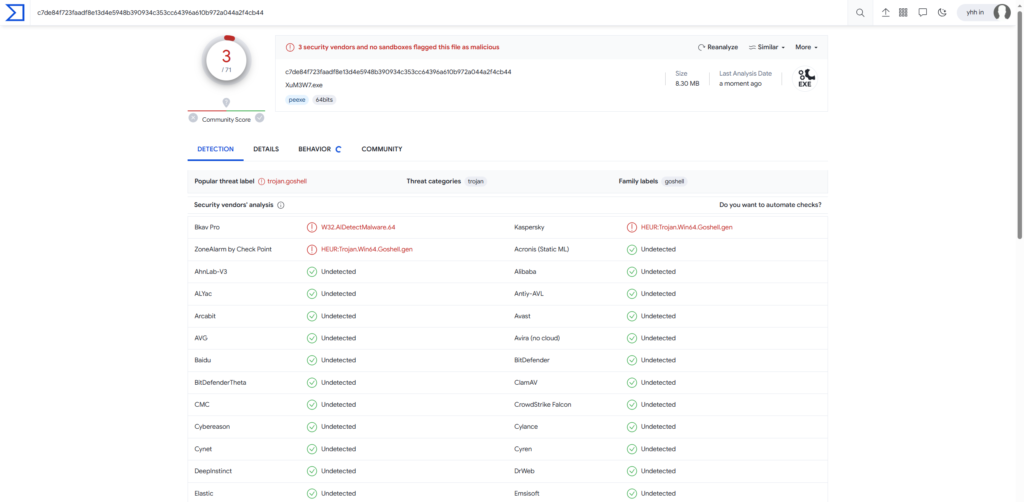
Task: Click the Kaspersky malicious alert icon
Action: click(632, 227)
